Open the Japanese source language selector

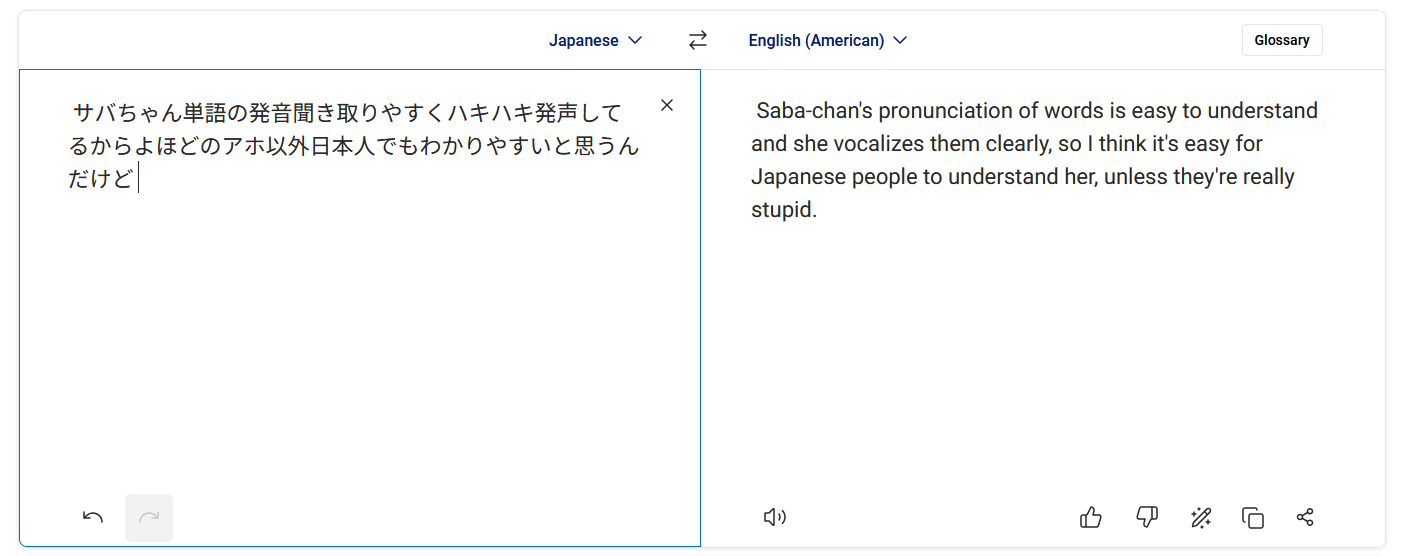click(x=584, y=40)
